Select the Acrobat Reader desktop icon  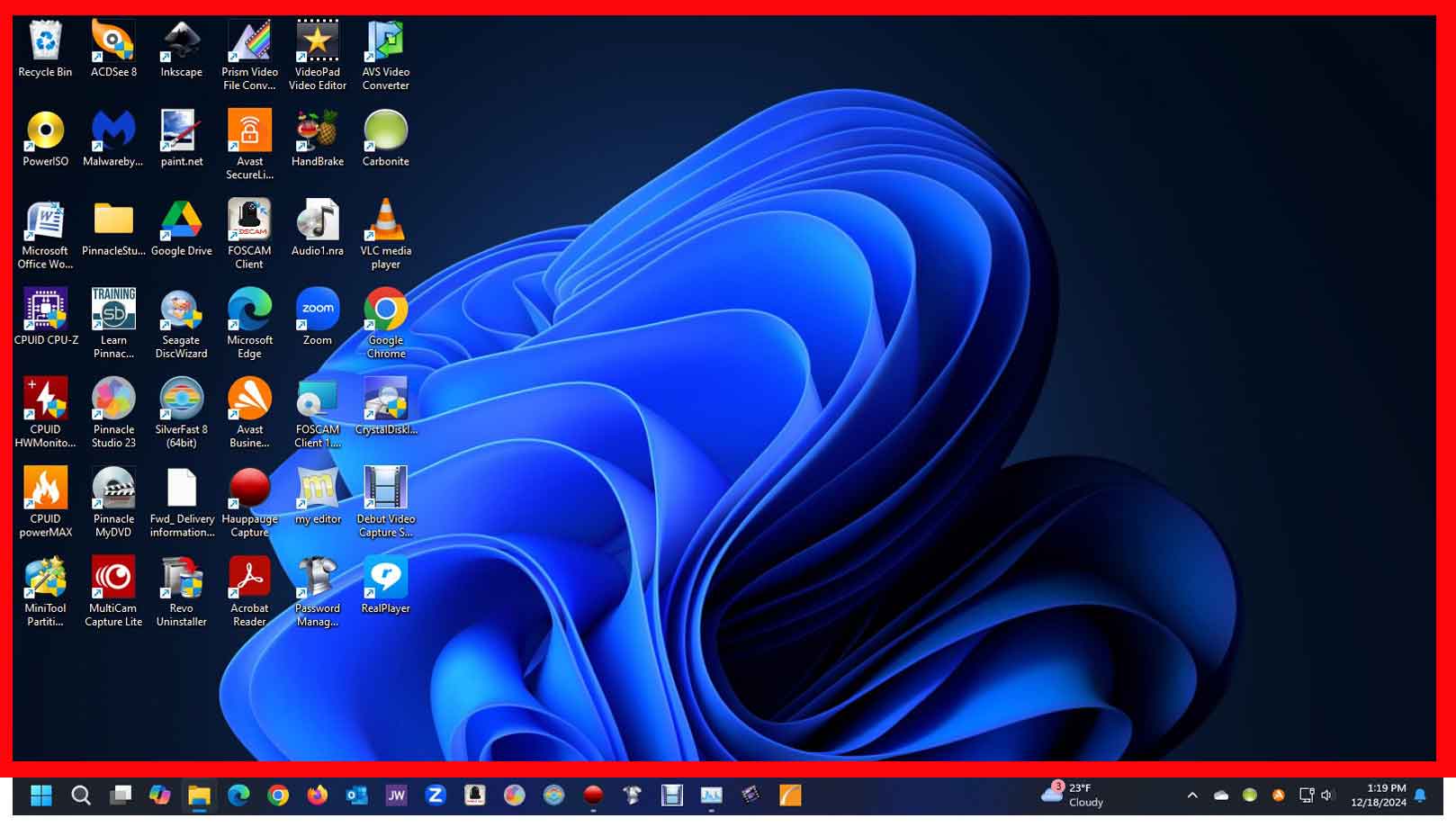(x=249, y=590)
